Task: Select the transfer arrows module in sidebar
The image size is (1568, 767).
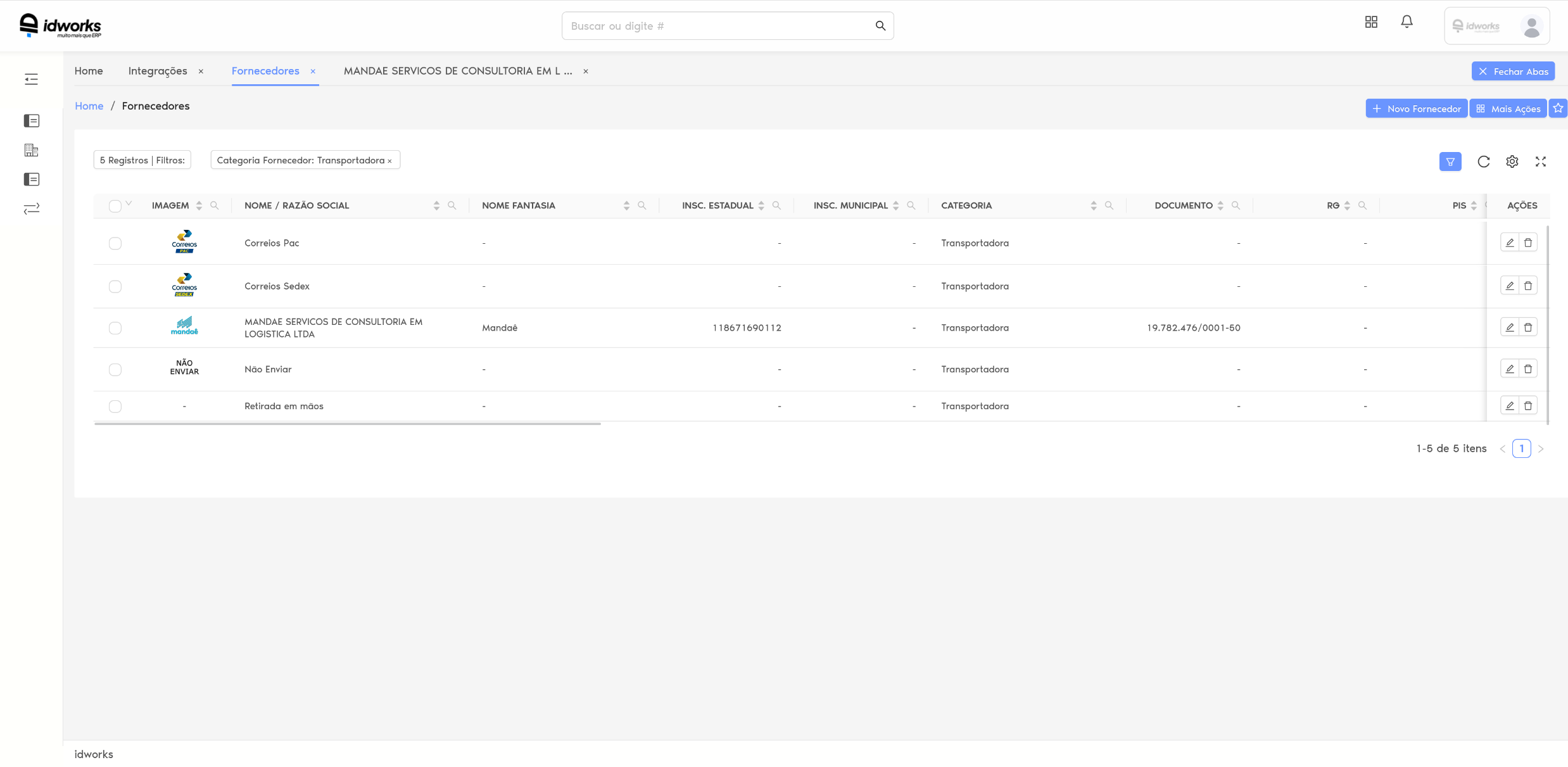Action: pyautogui.click(x=31, y=208)
